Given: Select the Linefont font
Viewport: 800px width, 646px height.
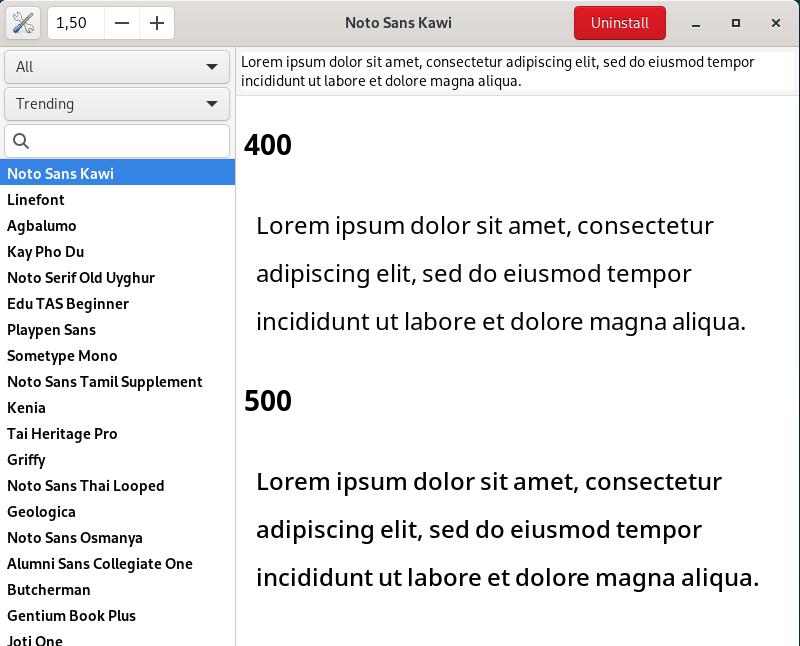Looking at the screenshot, I should click(117, 200).
